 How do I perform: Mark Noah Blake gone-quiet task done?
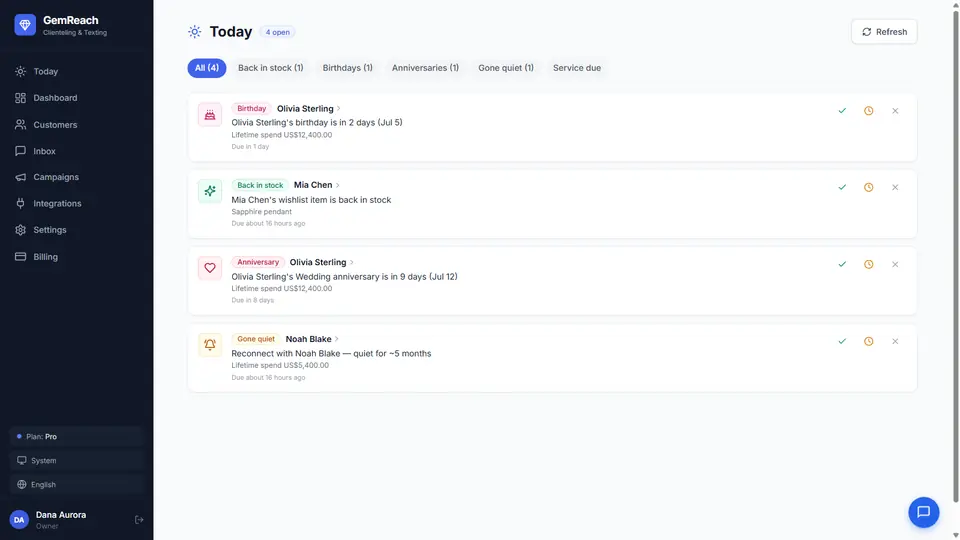(842, 342)
